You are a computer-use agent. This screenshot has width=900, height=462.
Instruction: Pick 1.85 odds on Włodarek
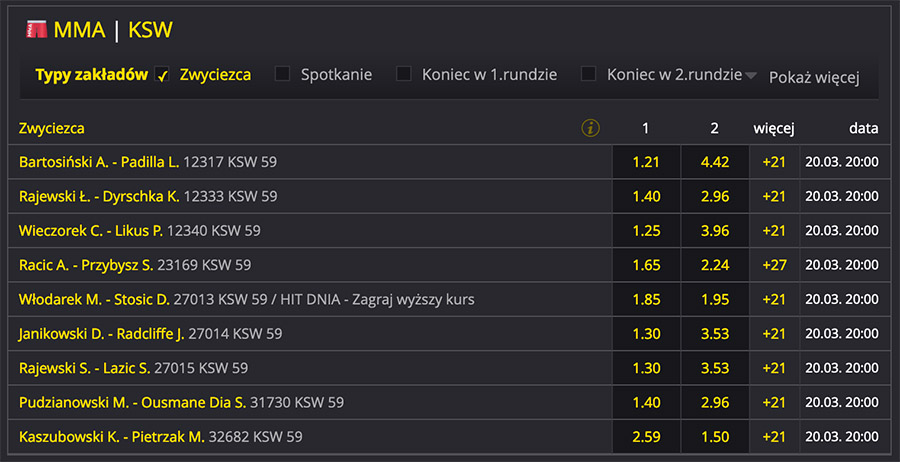coord(646,299)
